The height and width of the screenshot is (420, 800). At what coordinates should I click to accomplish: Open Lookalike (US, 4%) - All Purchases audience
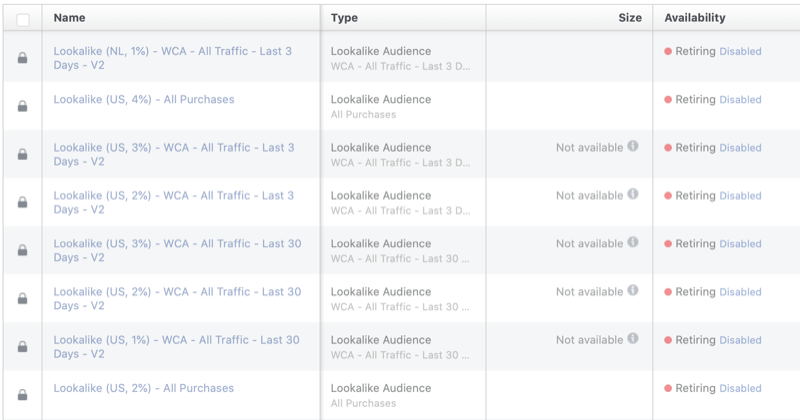coord(143,100)
